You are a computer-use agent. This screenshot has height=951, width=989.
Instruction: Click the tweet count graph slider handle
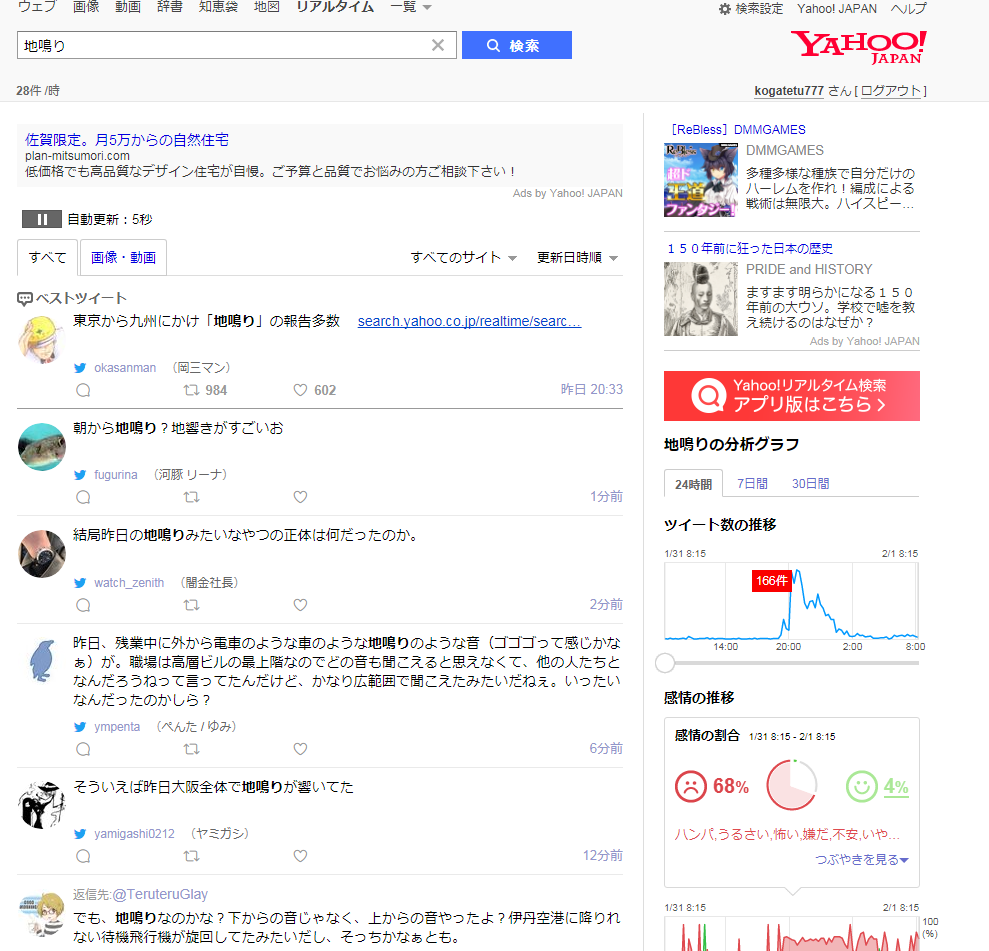[x=665, y=663]
